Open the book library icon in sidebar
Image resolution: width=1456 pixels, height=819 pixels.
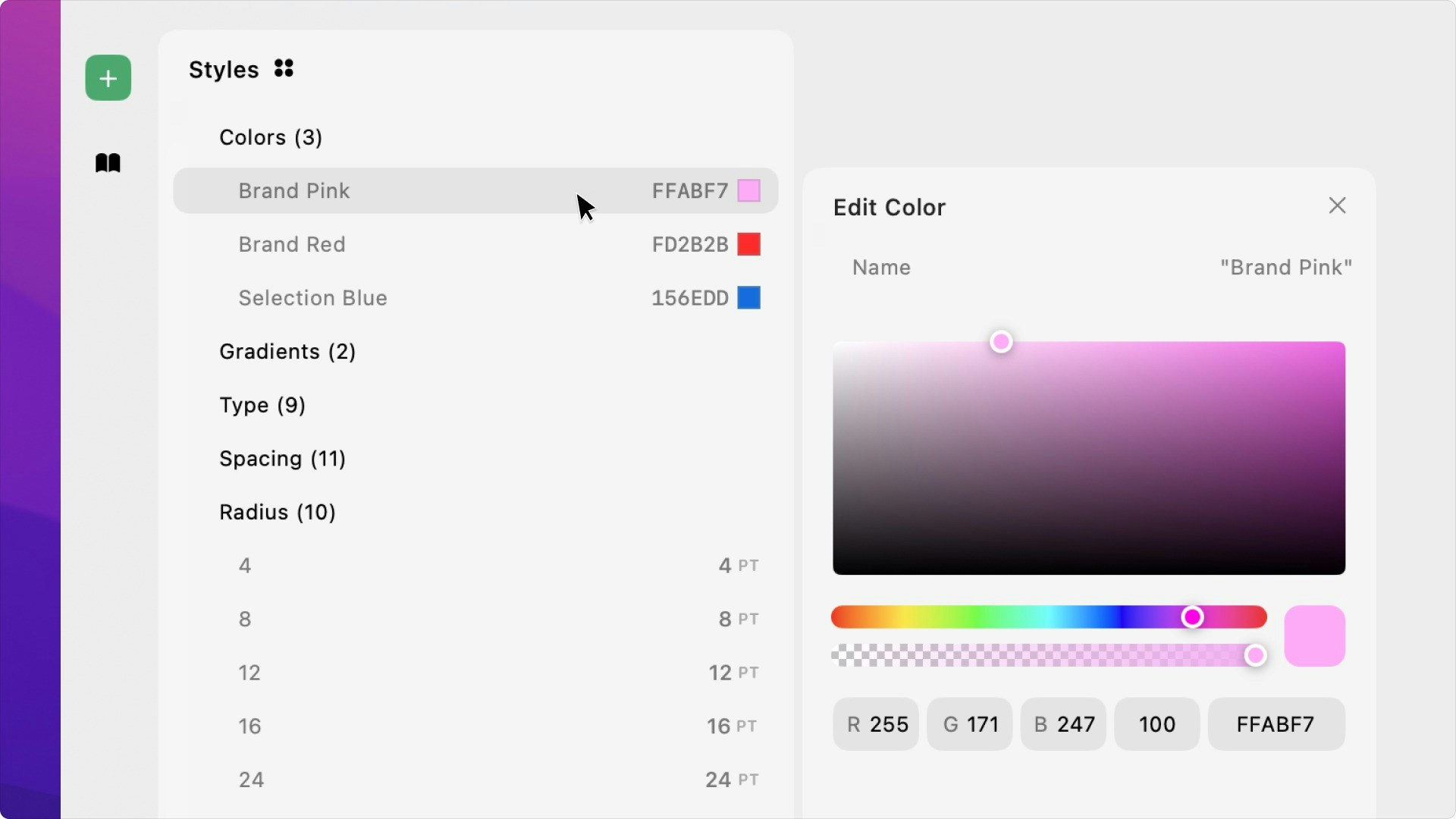(x=108, y=163)
